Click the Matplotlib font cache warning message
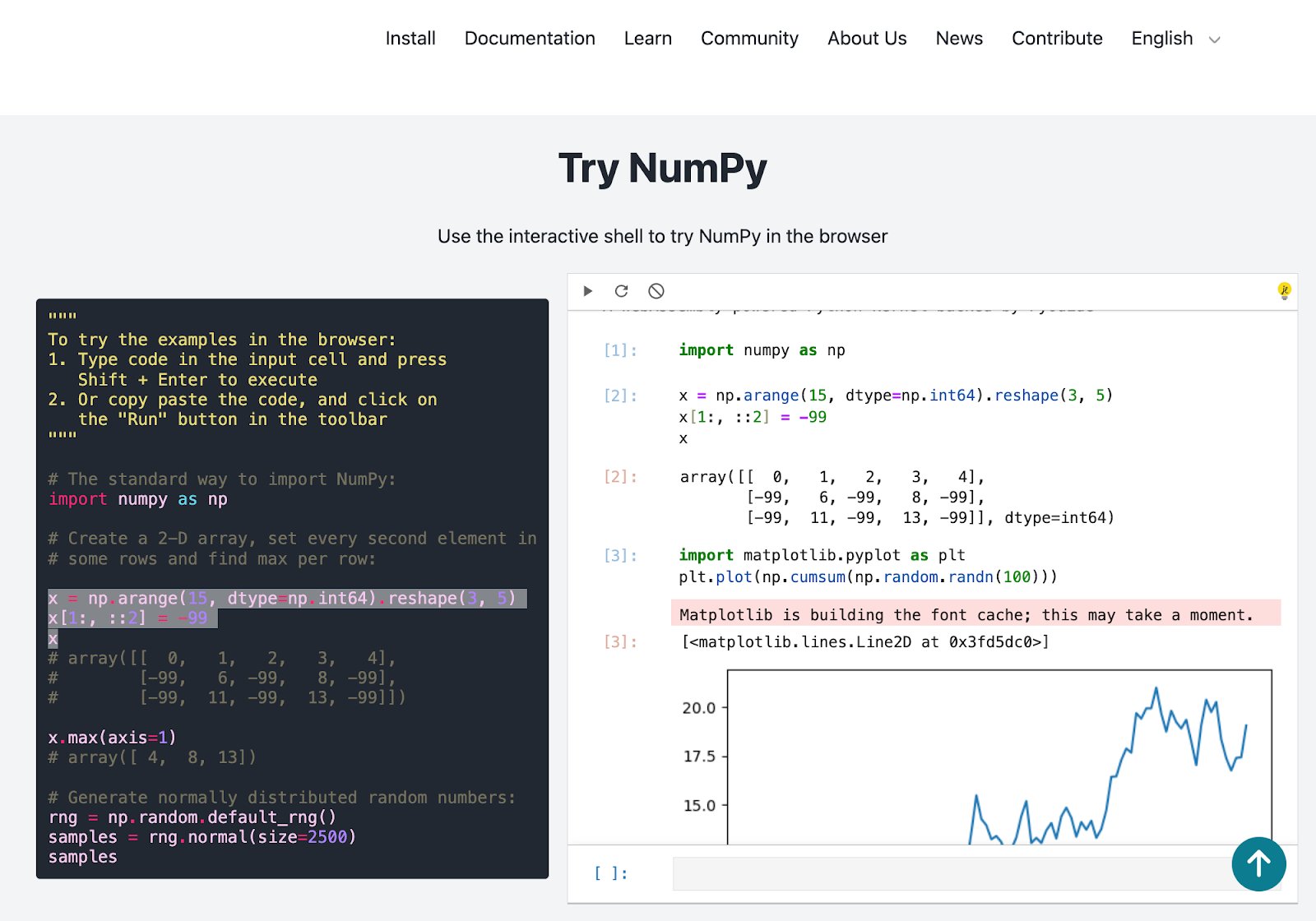The height and width of the screenshot is (921, 1316). [975, 613]
